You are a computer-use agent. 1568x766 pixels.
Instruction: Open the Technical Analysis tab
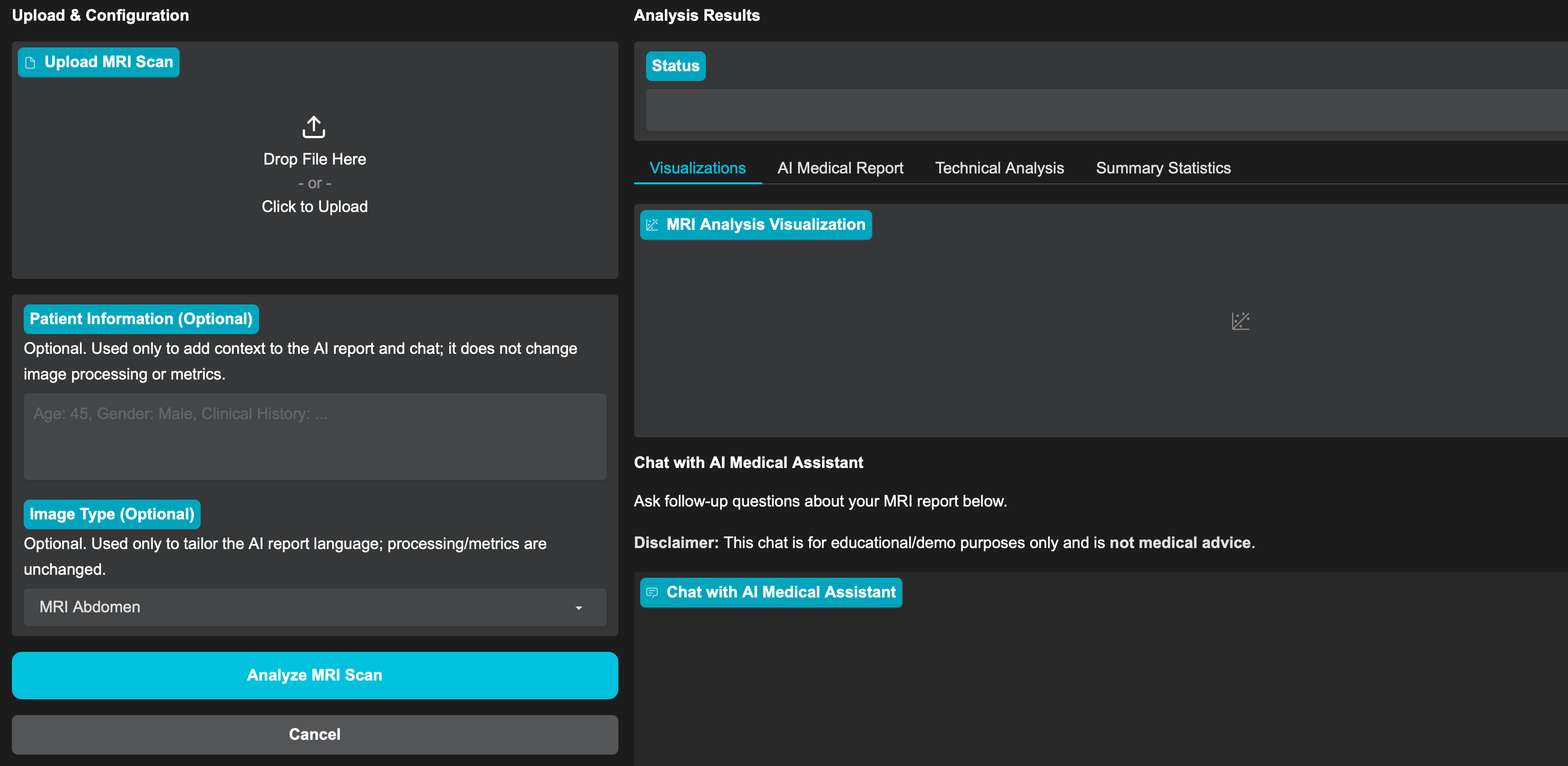pyautogui.click(x=999, y=168)
